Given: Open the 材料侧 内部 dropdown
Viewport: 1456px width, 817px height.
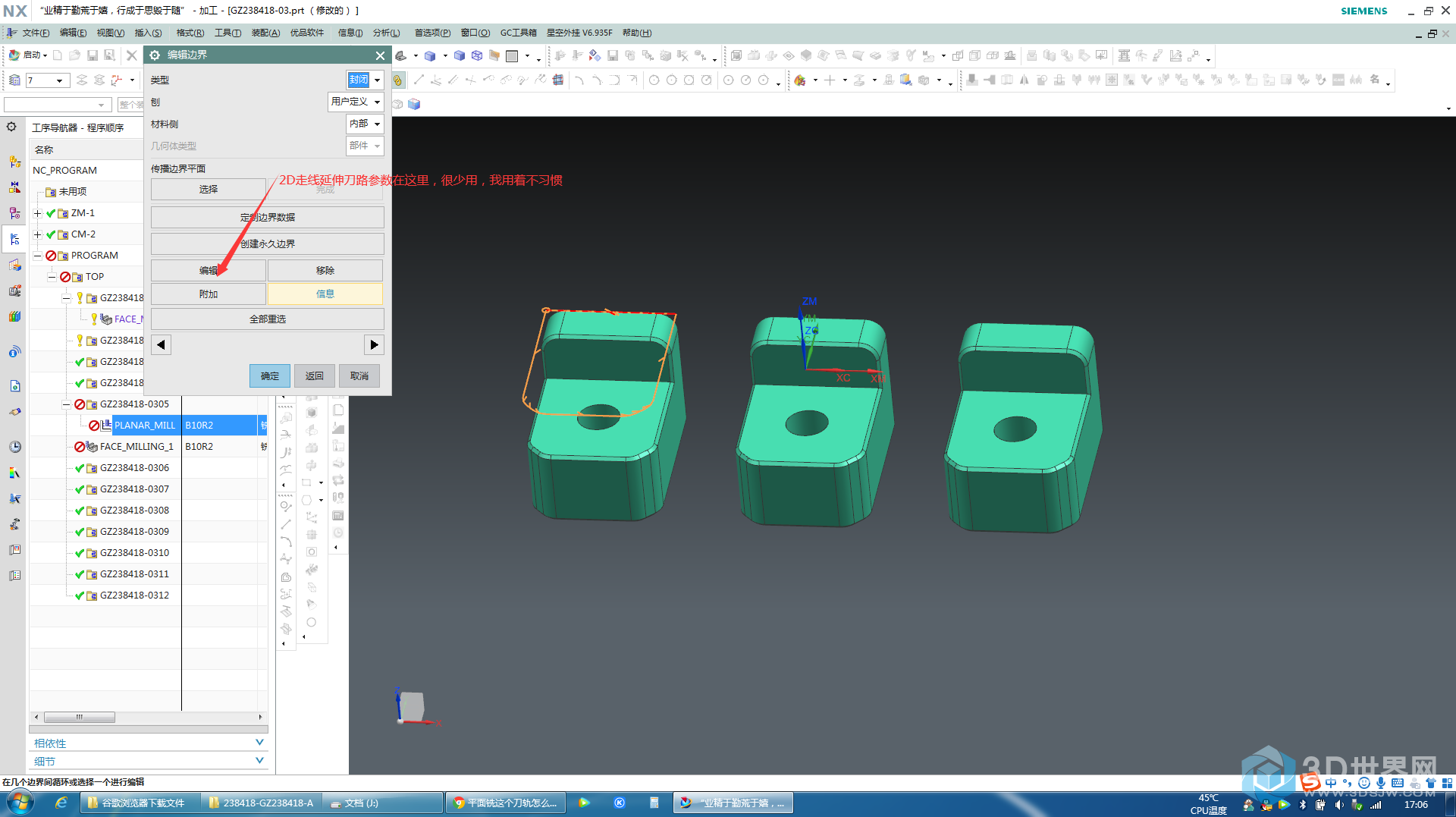Looking at the screenshot, I should point(365,124).
